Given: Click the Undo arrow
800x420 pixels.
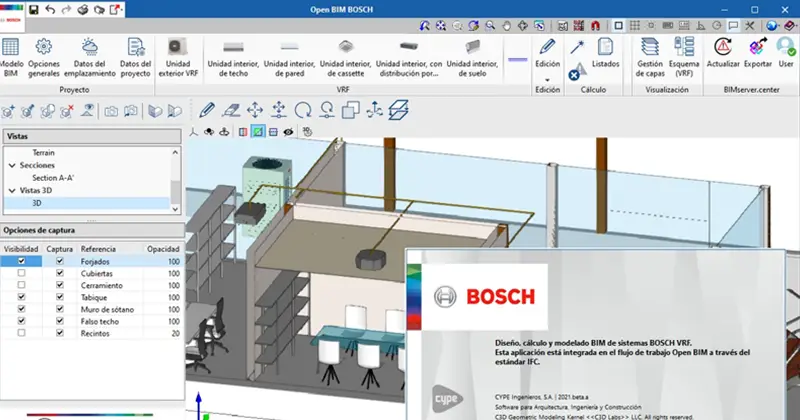Looking at the screenshot, I should pos(50,9).
